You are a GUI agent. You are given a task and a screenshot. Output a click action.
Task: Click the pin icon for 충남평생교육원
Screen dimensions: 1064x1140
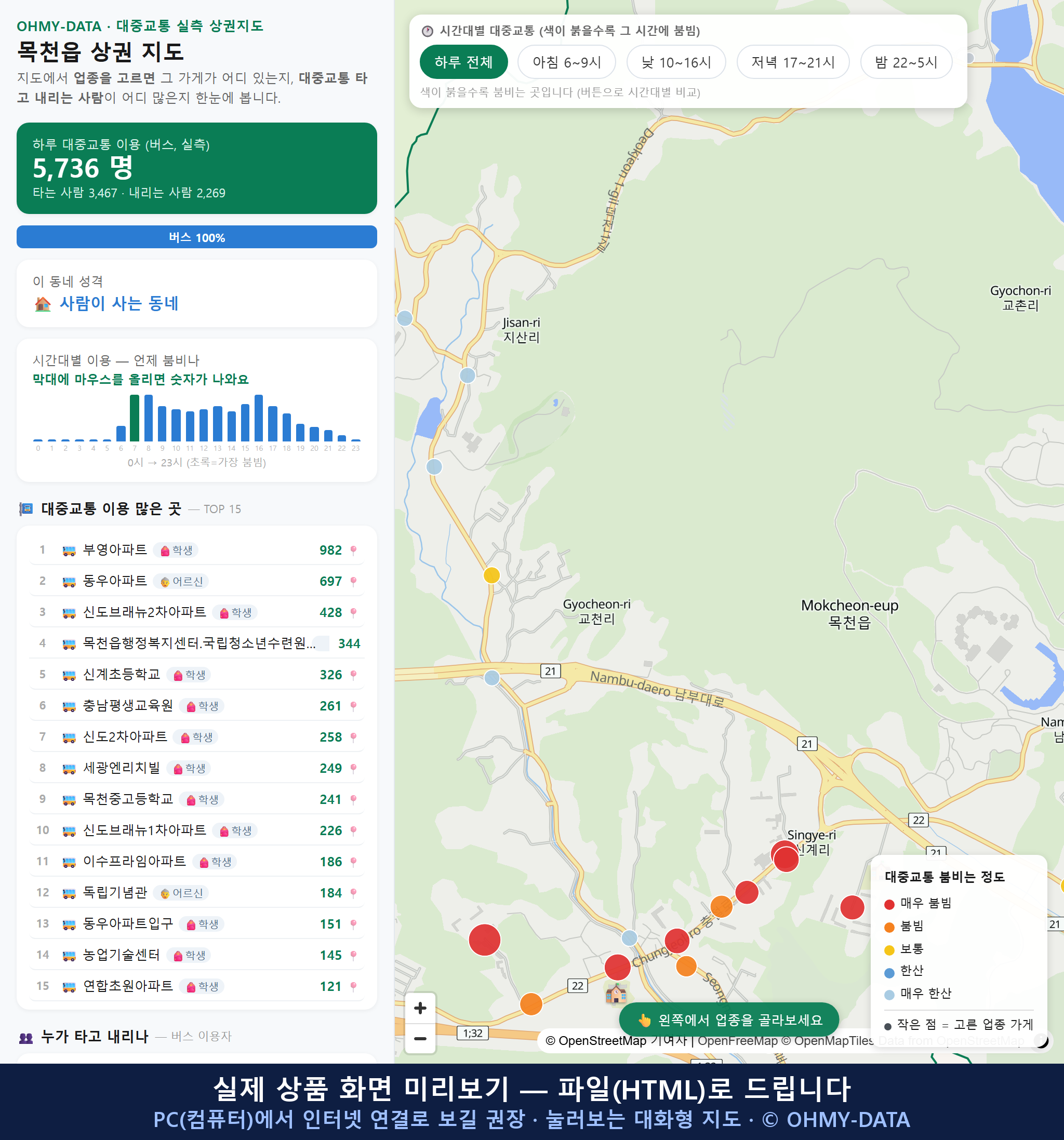353,706
